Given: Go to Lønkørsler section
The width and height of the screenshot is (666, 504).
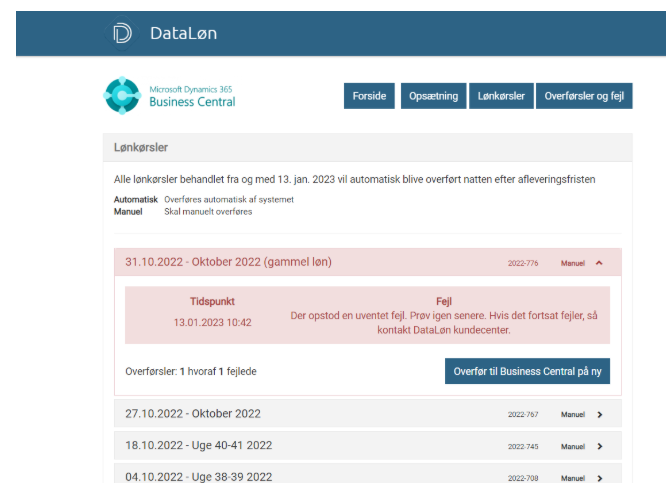Looking at the screenshot, I should [x=500, y=96].
